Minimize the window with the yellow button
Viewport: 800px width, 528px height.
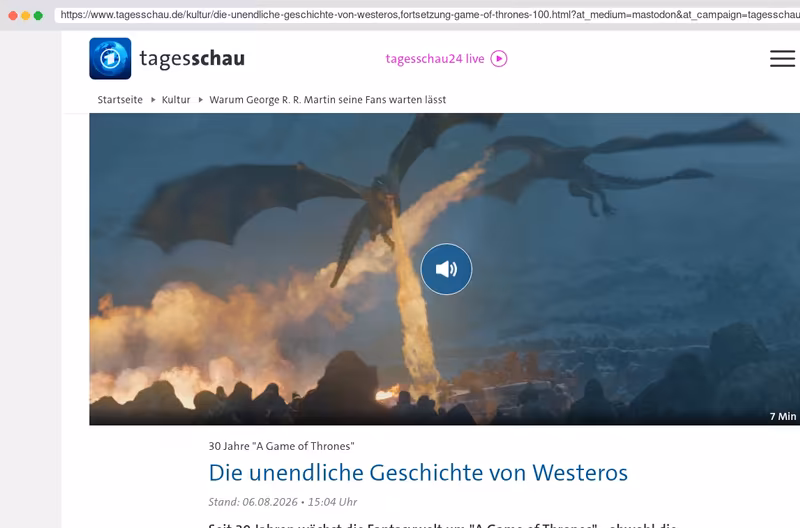tap(26, 15)
